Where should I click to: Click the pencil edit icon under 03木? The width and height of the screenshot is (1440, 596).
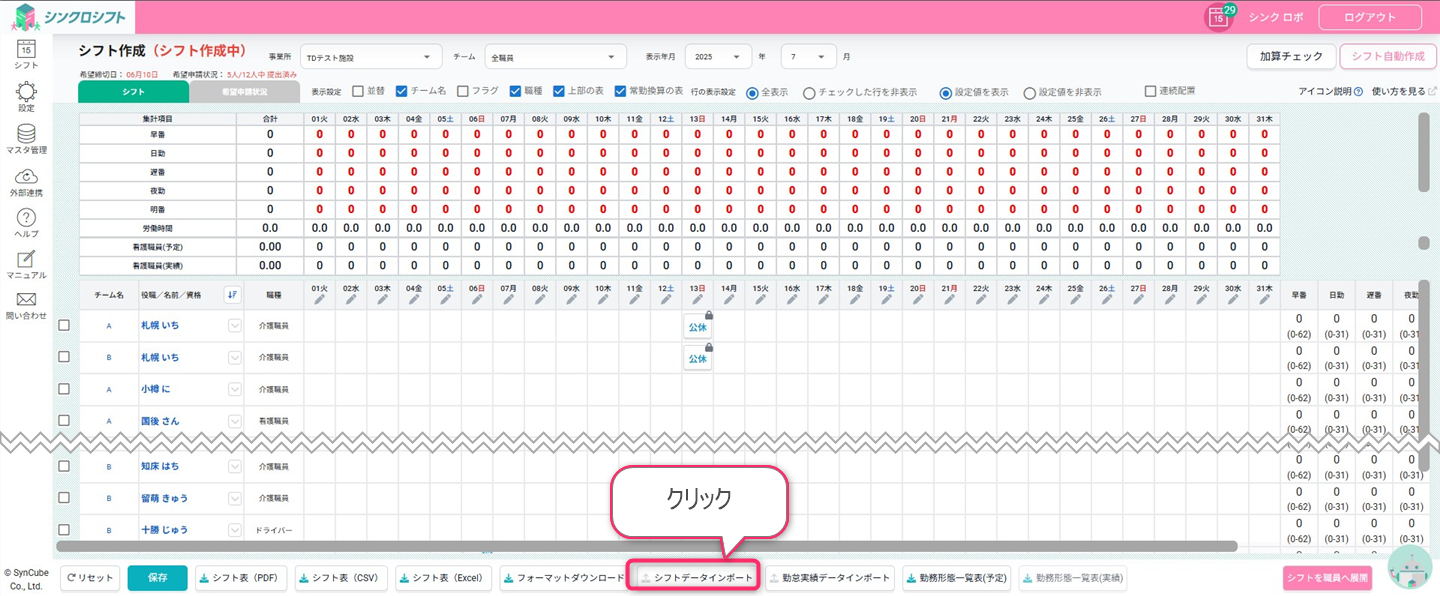click(383, 299)
